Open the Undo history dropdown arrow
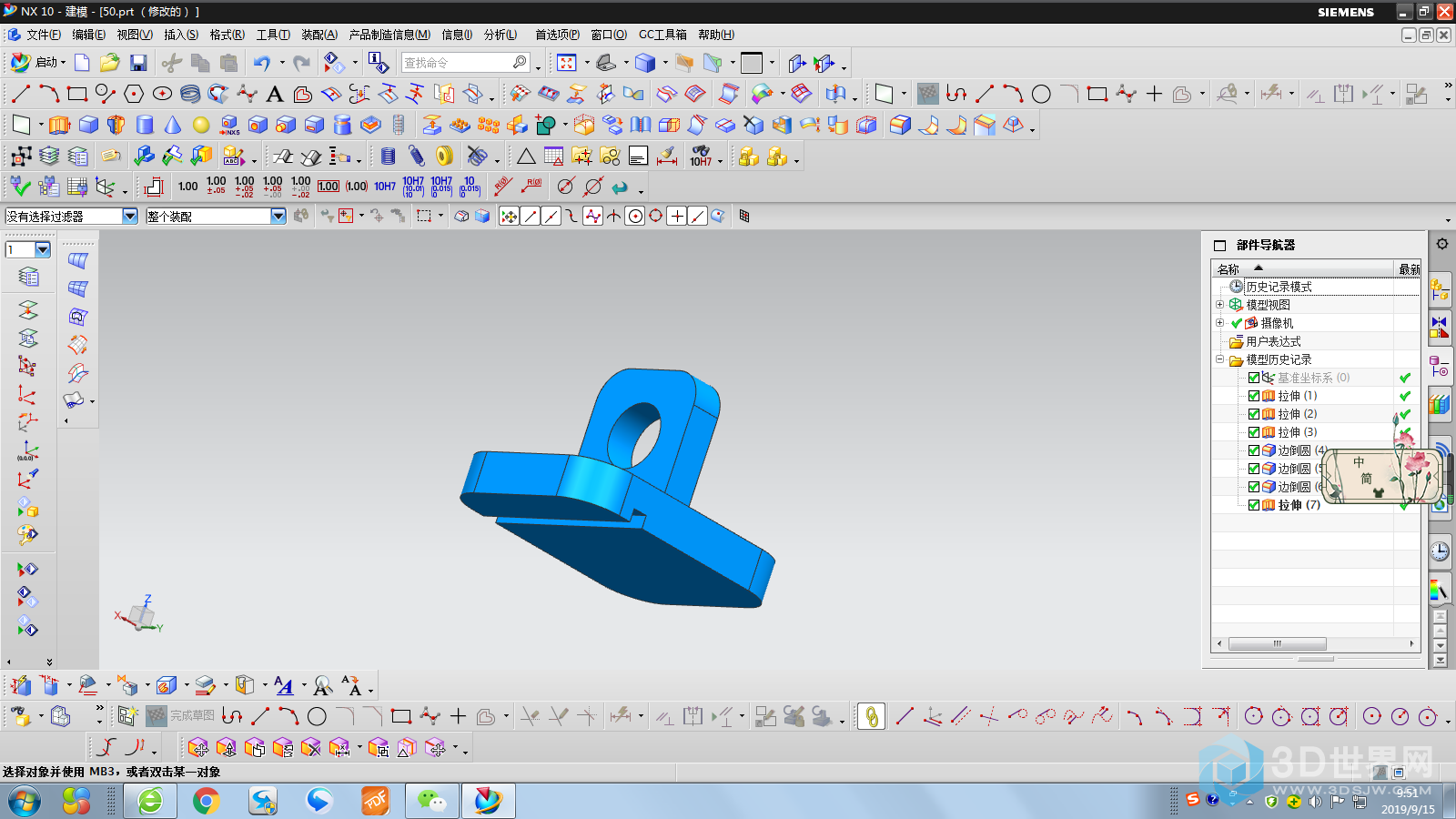 (x=282, y=63)
